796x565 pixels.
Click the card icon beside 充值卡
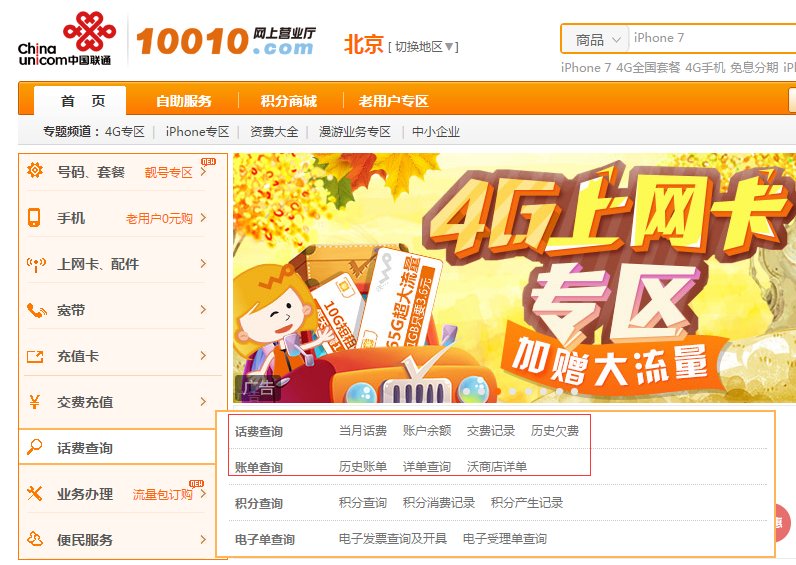[x=35, y=357]
